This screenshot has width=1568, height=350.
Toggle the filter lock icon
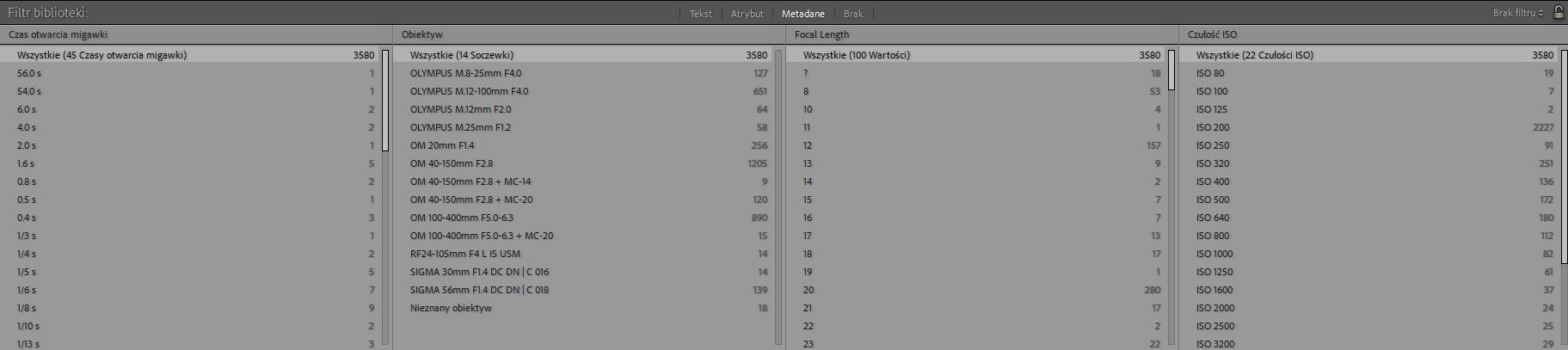(x=1558, y=12)
